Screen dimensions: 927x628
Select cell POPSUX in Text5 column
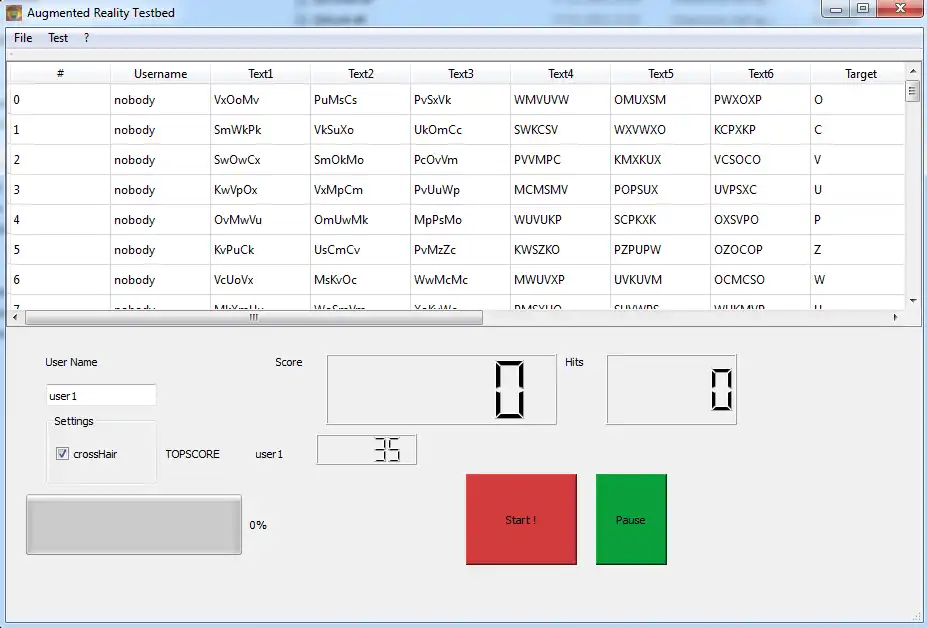[x=660, y=190]
